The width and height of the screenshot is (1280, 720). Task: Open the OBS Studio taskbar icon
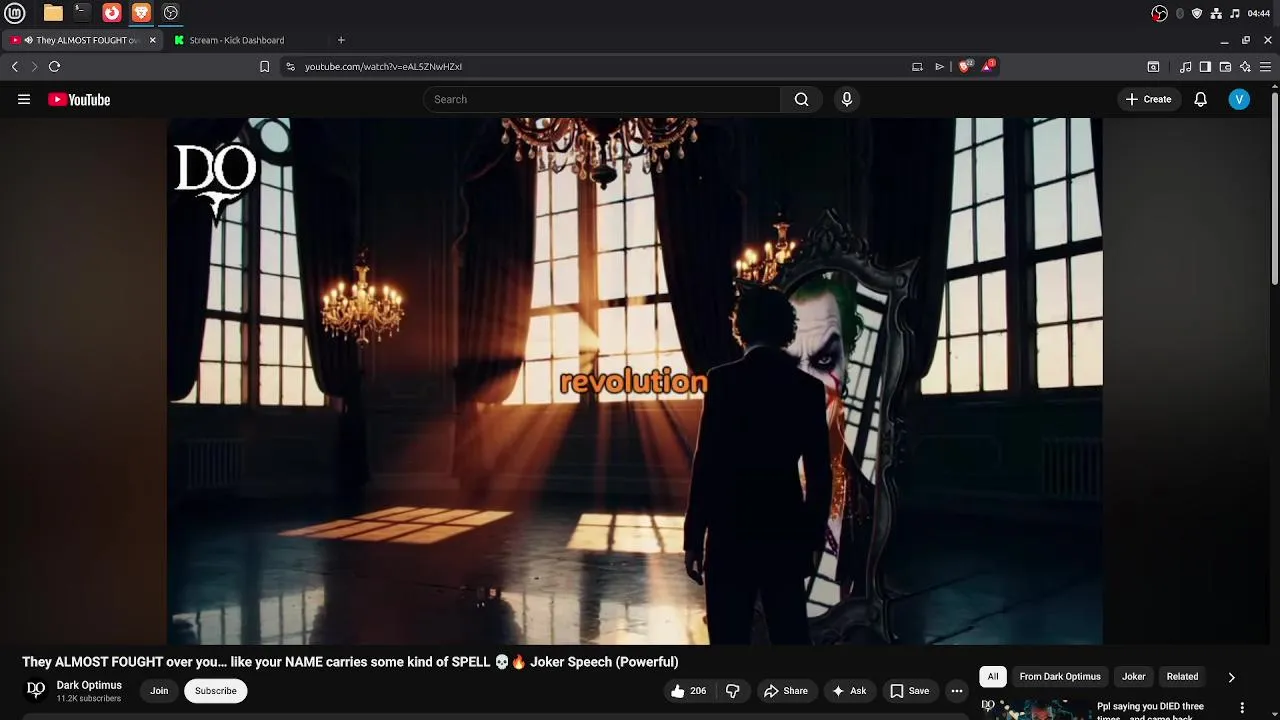(170, 13)
